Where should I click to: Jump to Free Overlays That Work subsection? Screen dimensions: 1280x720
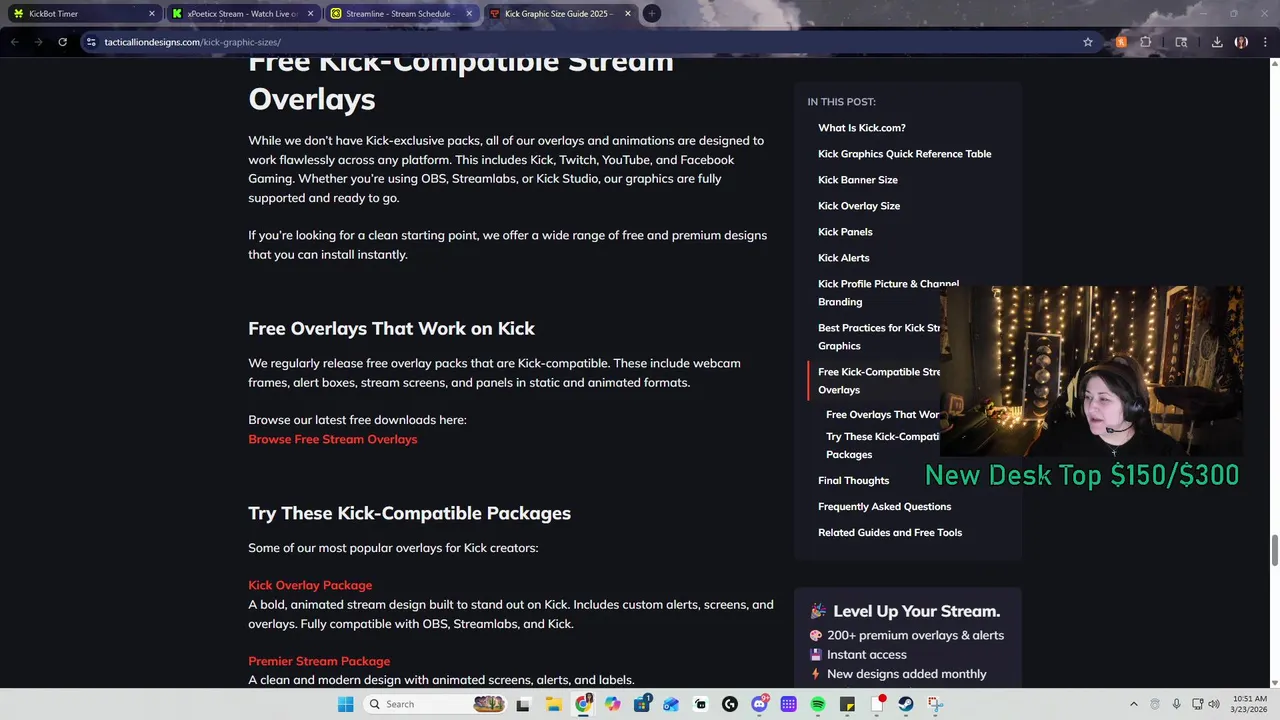tap(883, 415)
